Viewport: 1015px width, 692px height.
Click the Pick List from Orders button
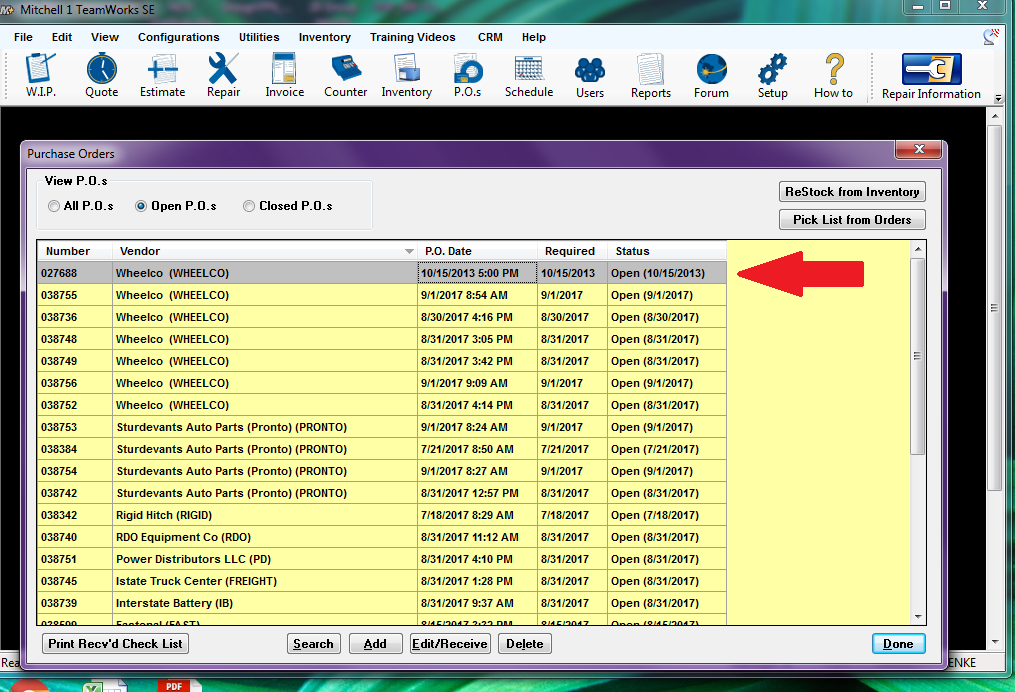tap(852, 219)
